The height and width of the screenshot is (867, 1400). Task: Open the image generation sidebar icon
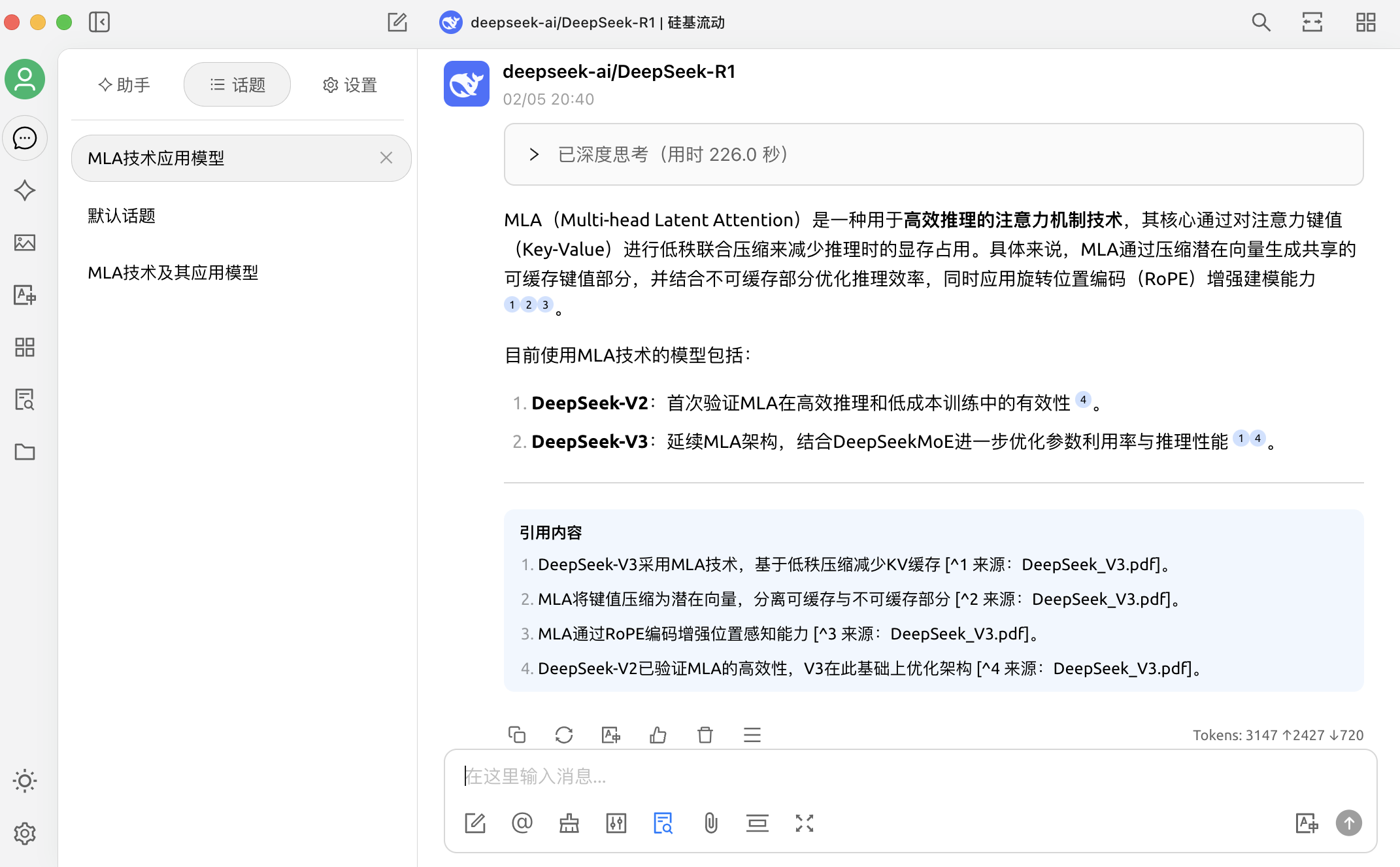tap(25, 243)
